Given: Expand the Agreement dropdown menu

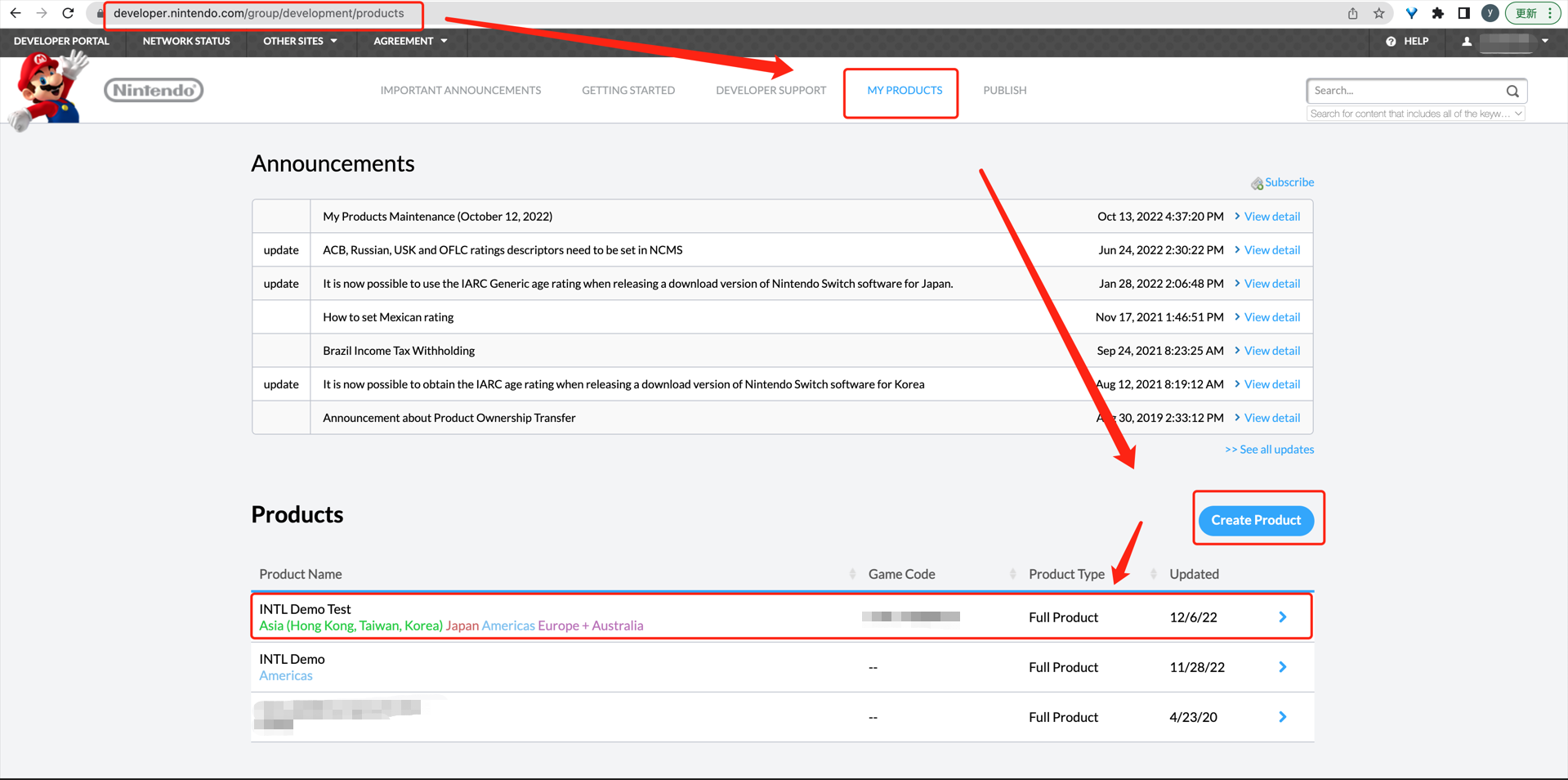Looking at the screenshot, I should coord(410,41).
